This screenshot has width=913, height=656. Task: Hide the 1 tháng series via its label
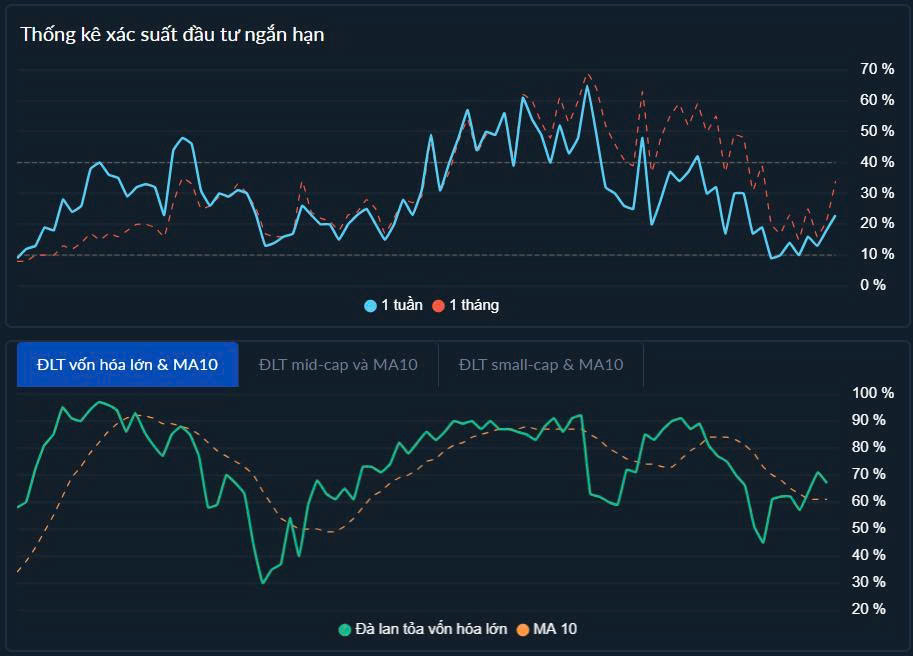pyautogui.click(x=474, y=305)
